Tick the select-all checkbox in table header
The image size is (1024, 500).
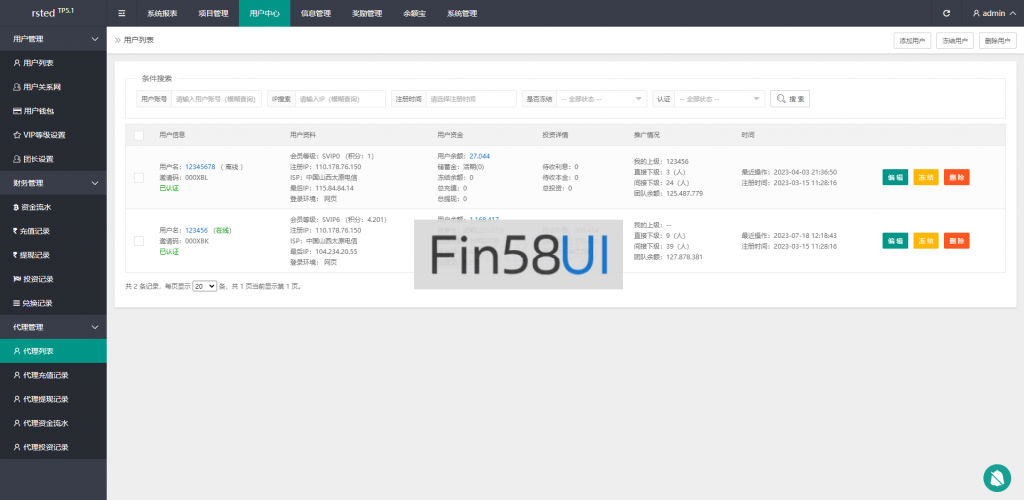click(139, 134)
